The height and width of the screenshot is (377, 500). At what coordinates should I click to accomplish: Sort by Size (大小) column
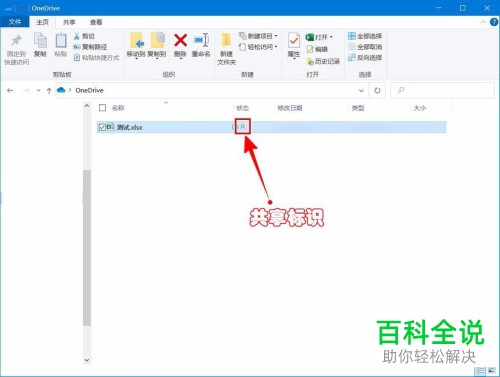click(420, 108)
